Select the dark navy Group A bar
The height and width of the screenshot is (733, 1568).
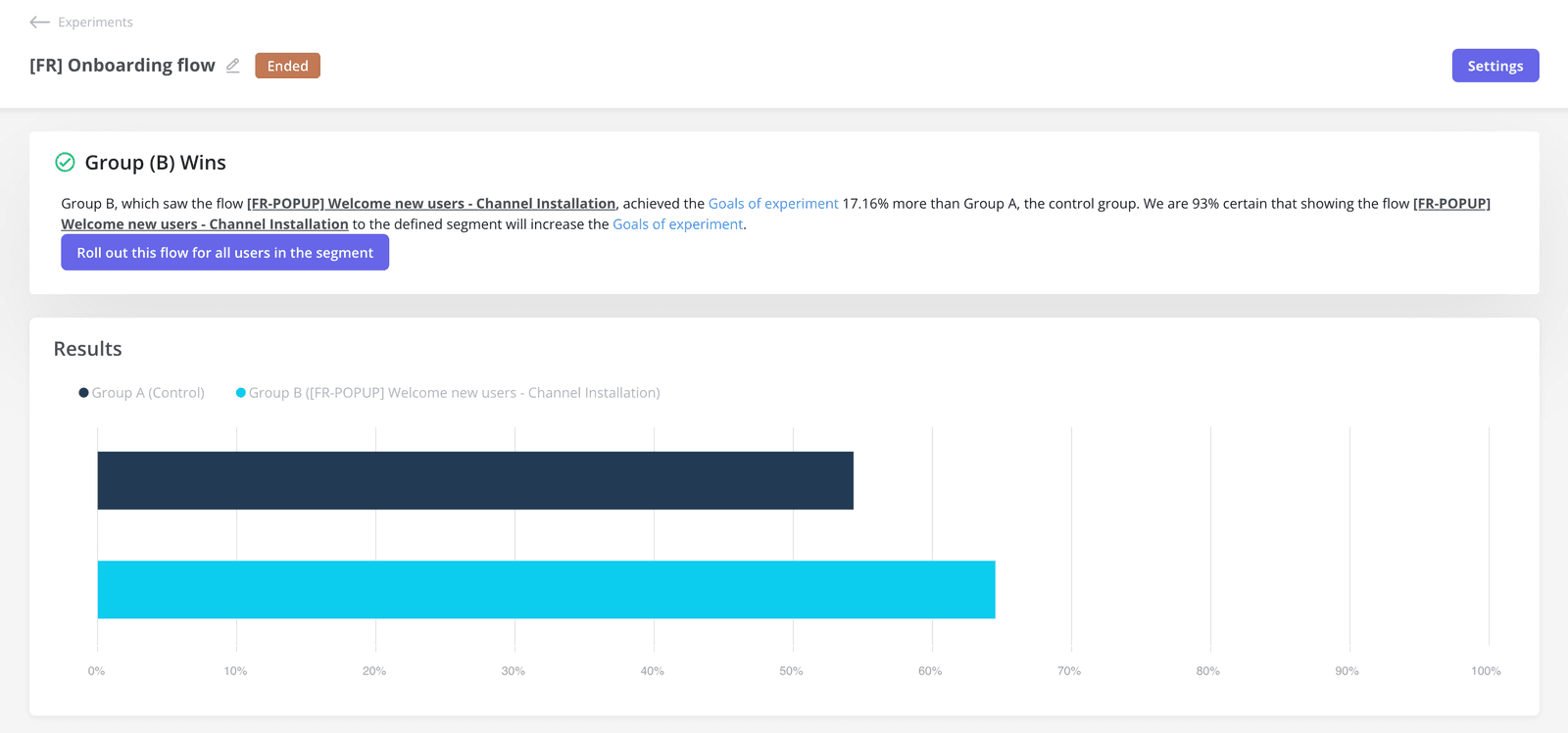(475, 480)
